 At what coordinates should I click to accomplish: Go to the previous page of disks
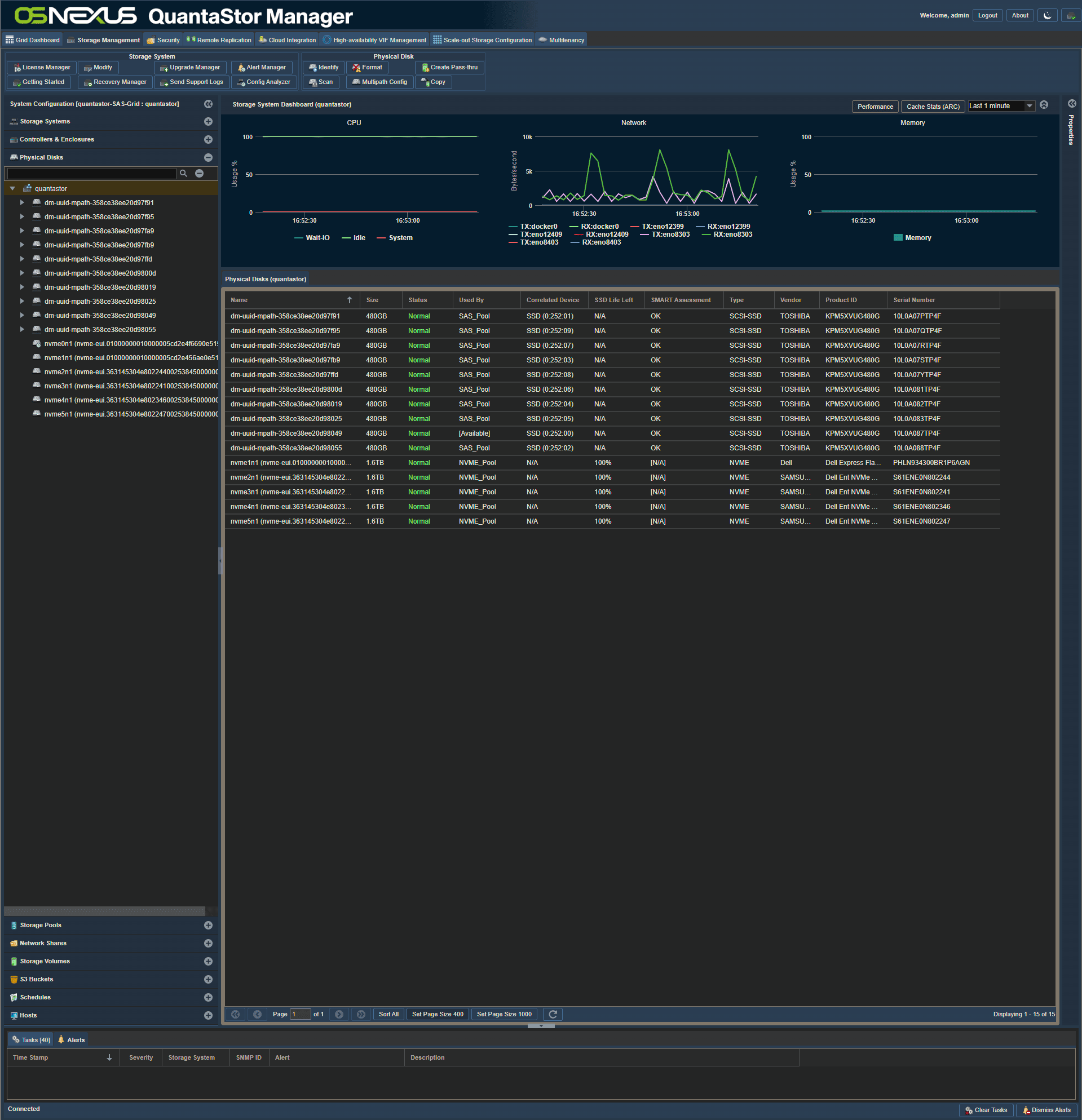257,1014
